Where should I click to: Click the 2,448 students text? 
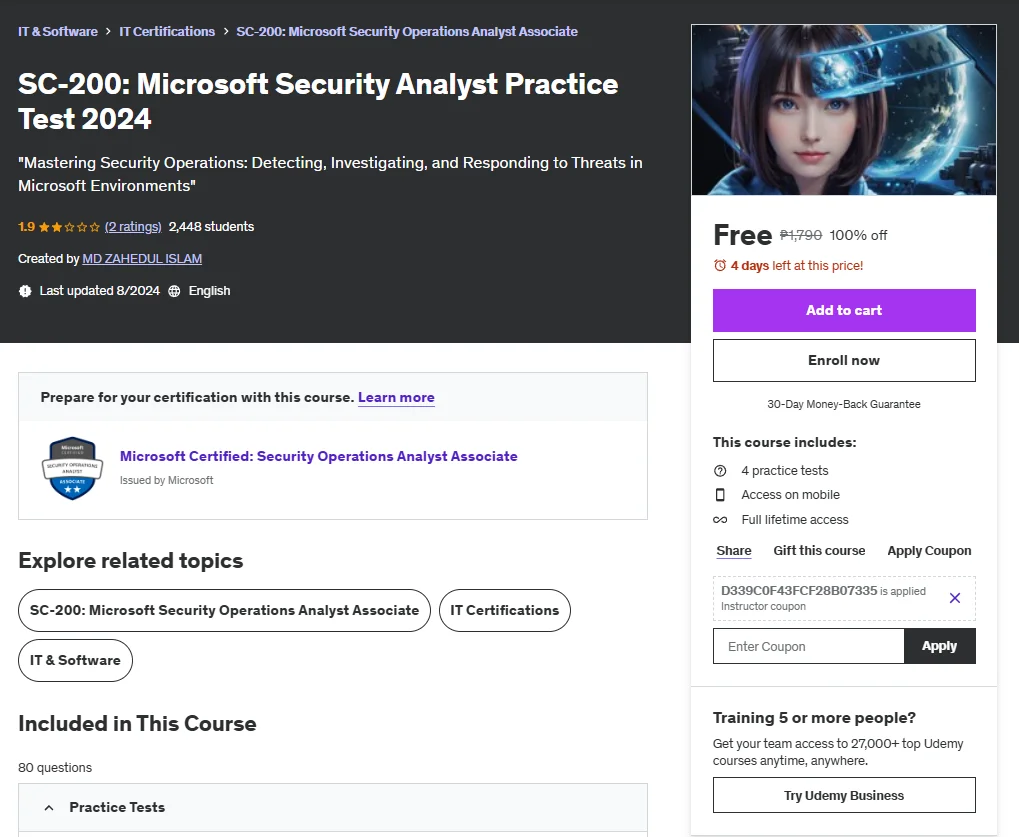coord(211,227)
